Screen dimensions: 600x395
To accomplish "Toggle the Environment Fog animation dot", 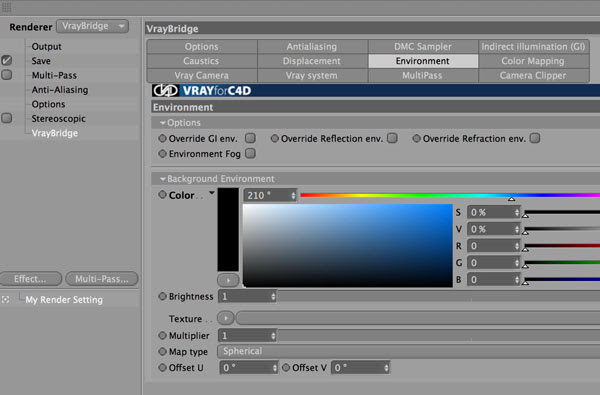I will [162, 153].
